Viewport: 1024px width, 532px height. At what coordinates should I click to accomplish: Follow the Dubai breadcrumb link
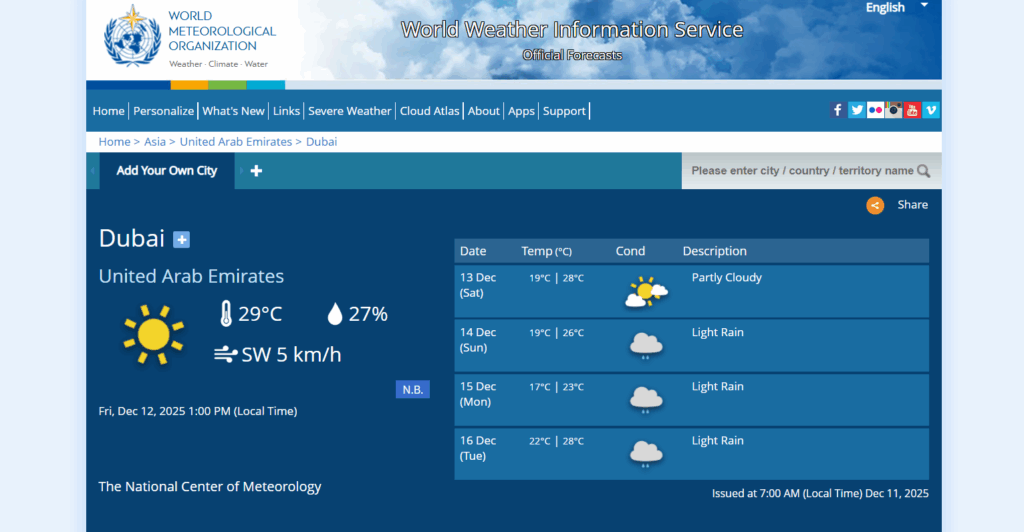click(321, 142)
